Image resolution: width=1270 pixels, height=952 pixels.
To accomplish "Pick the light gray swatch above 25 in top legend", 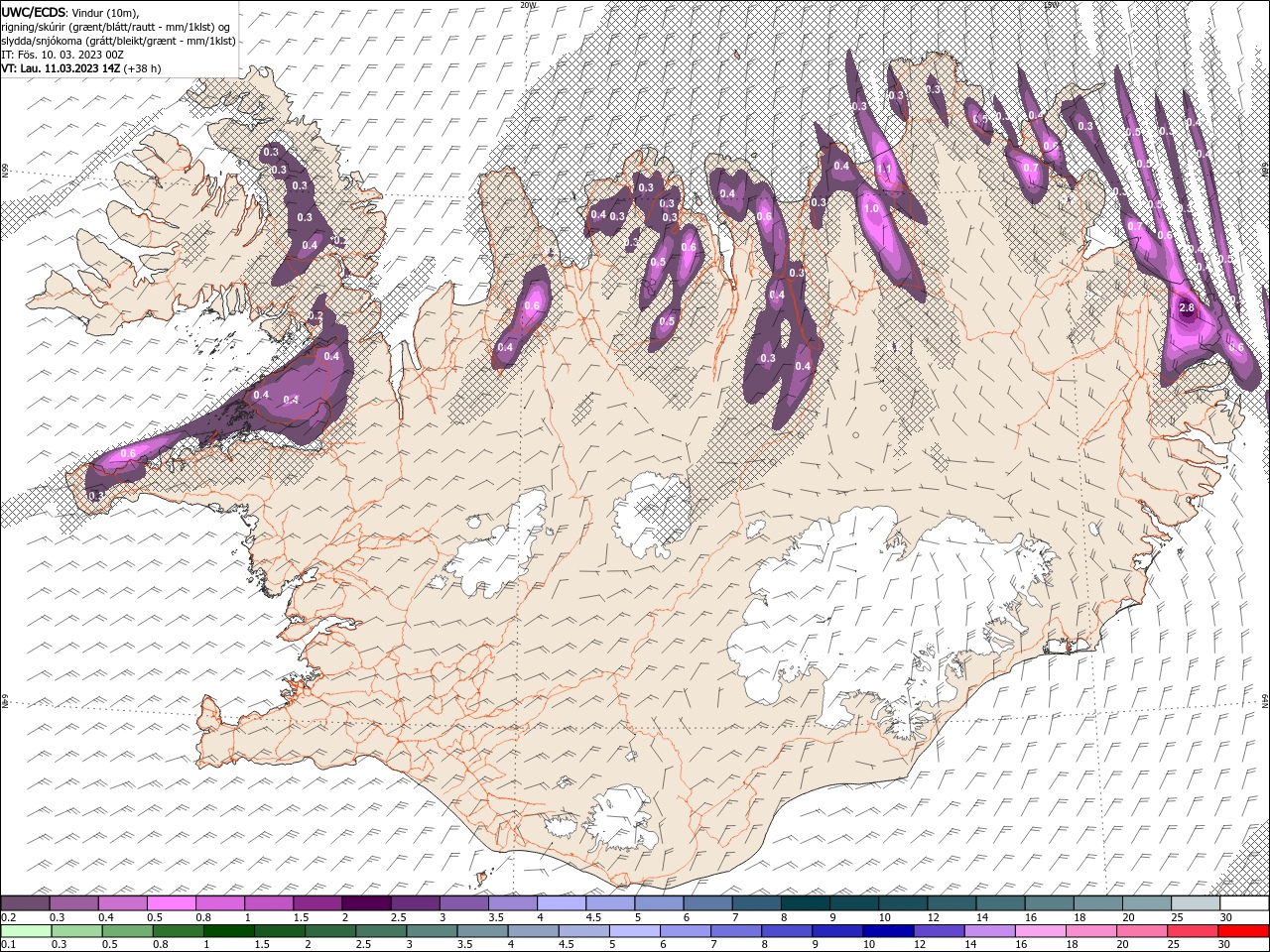I will pyautogui.click(x=1195, y=903).
